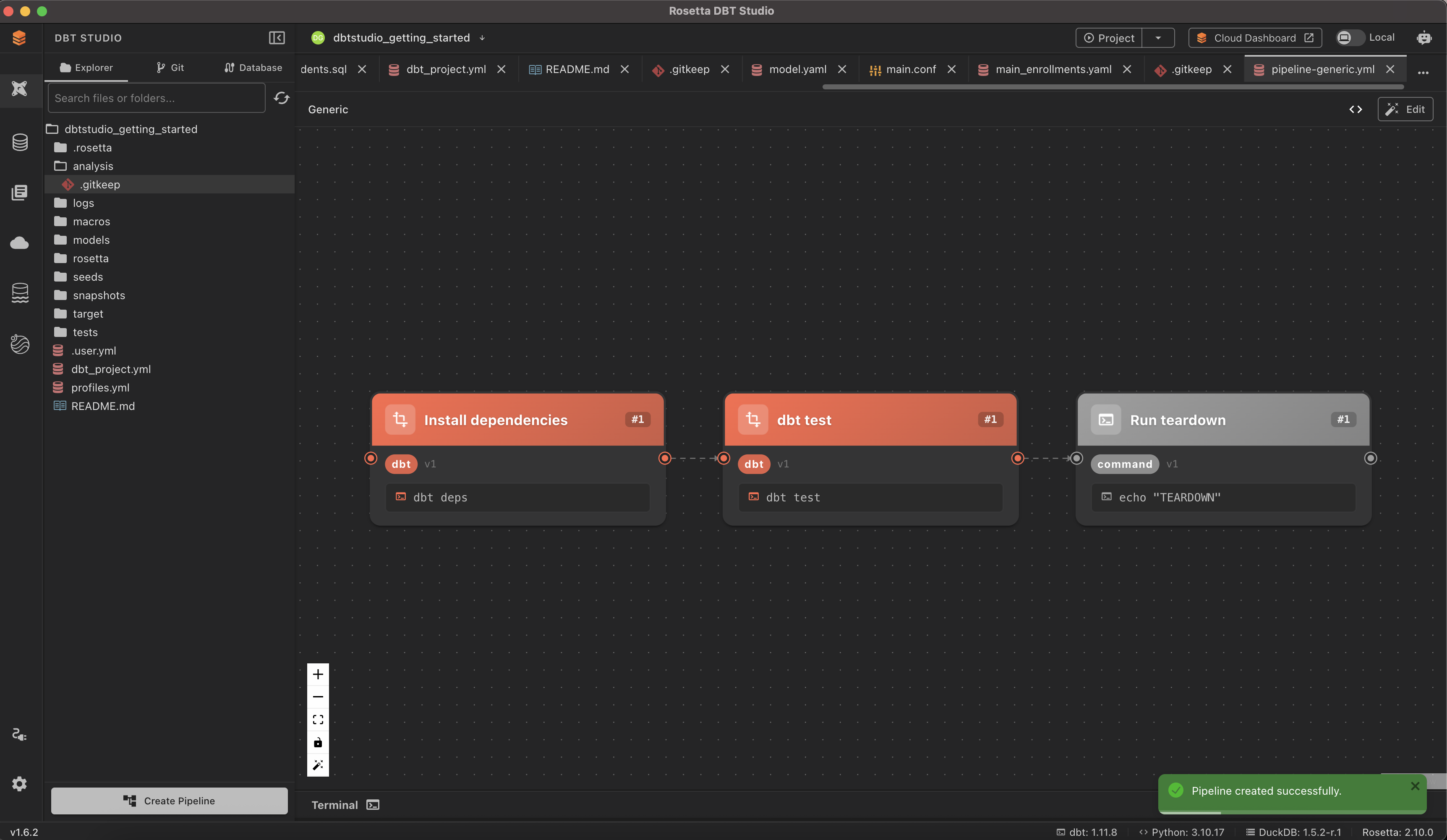This screenshot has width=1447, height=840.
Task: Click the tab bar horizontal scrollbar
Action: (x=1113, y=87)
